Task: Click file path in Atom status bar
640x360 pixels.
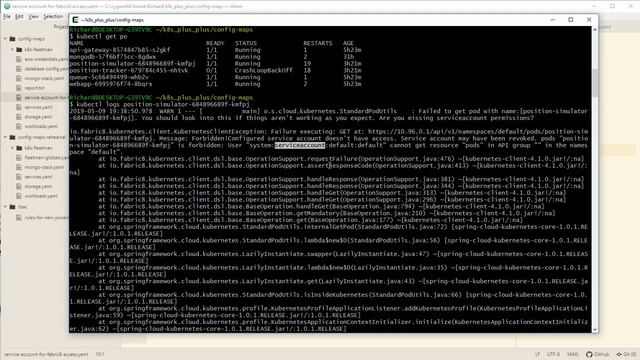Action: 46,354
